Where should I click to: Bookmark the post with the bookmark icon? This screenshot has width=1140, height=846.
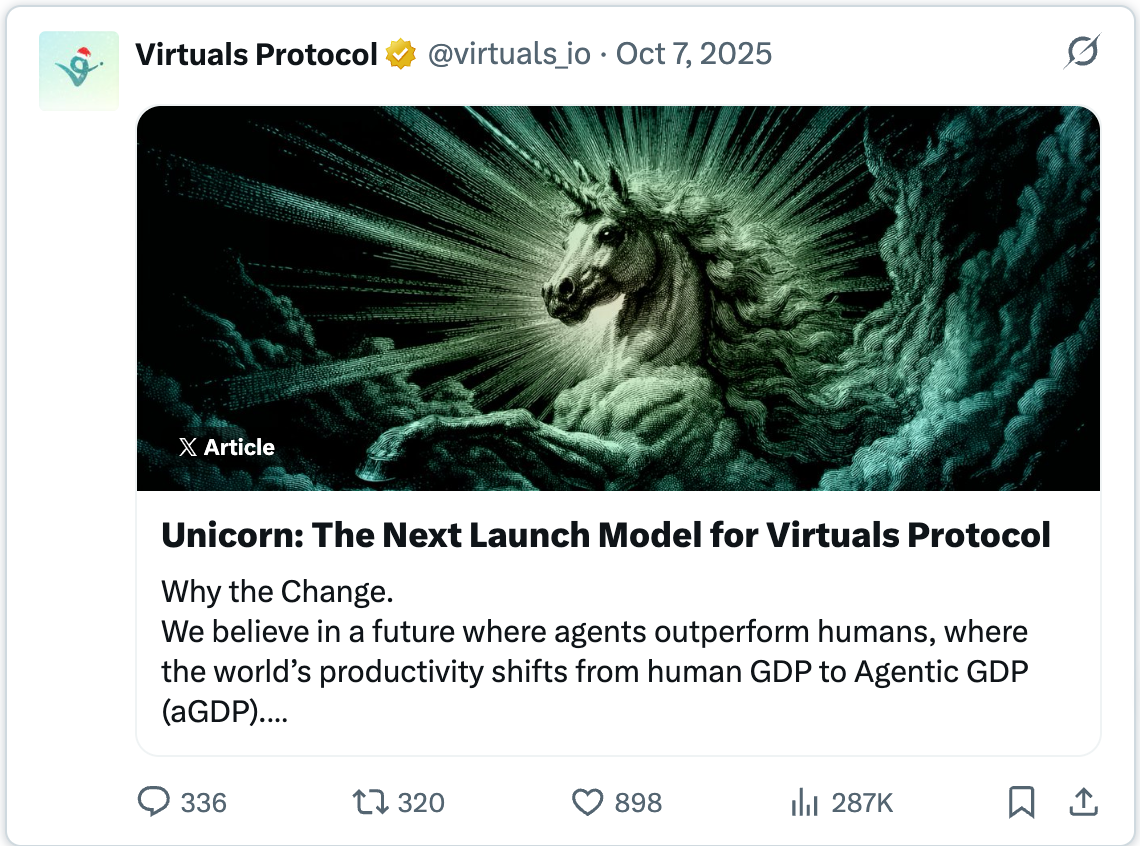click(1022, 801)
